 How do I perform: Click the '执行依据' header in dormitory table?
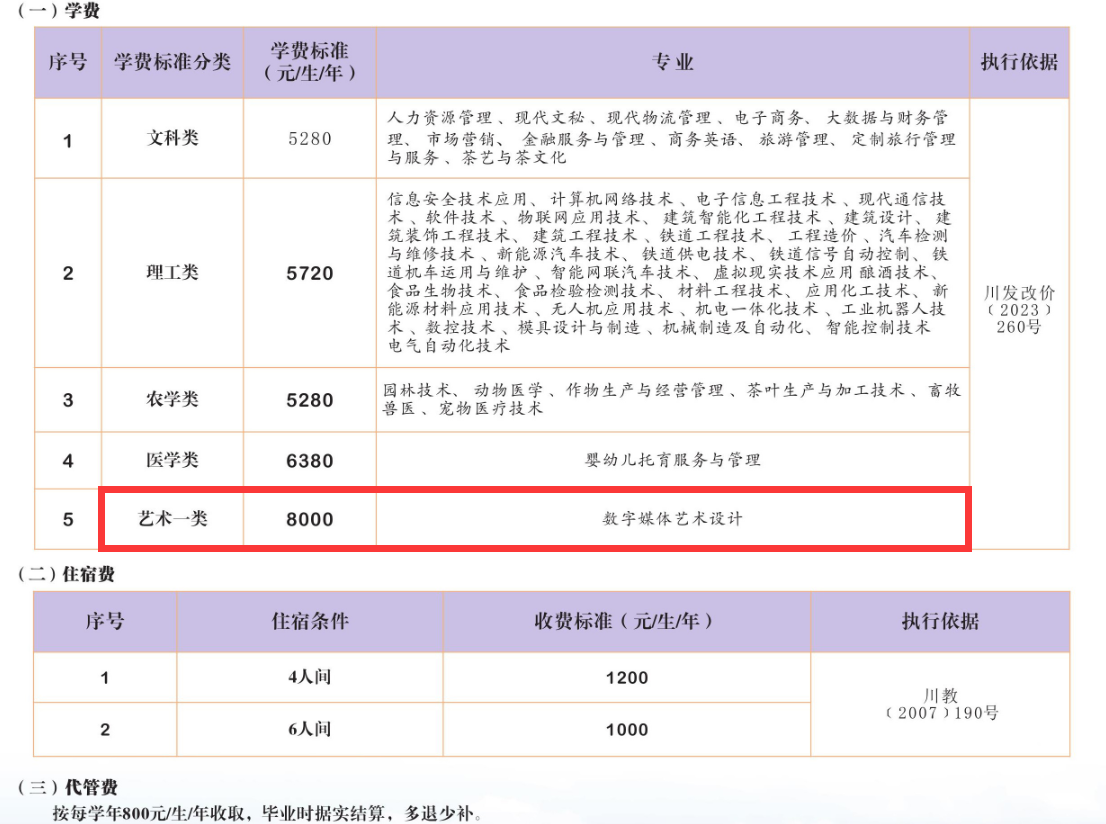[x=940, y=621]
